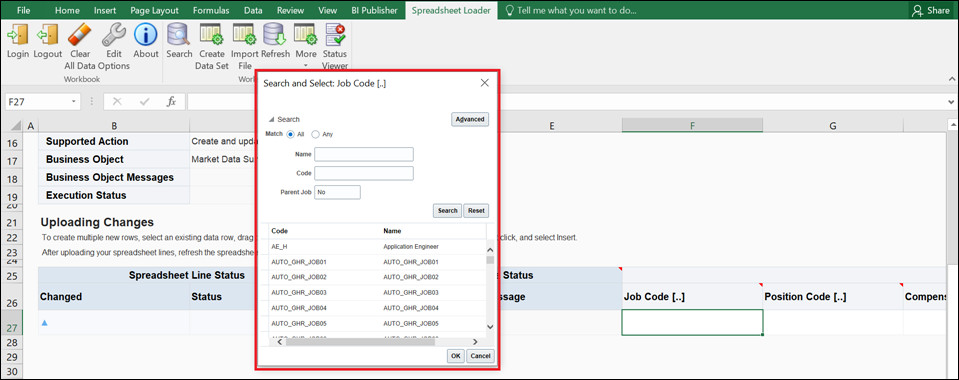Click the Code input field

364,173
